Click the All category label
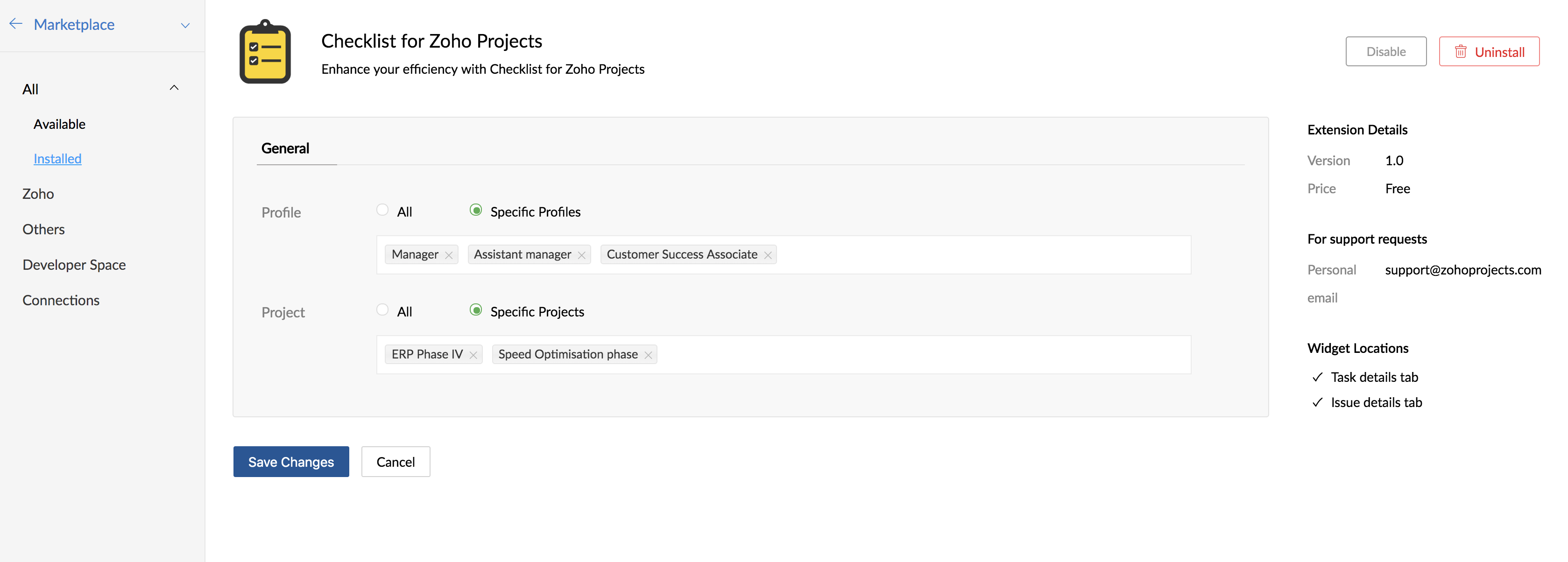1568x562 pixels. [x=30, y=90]
